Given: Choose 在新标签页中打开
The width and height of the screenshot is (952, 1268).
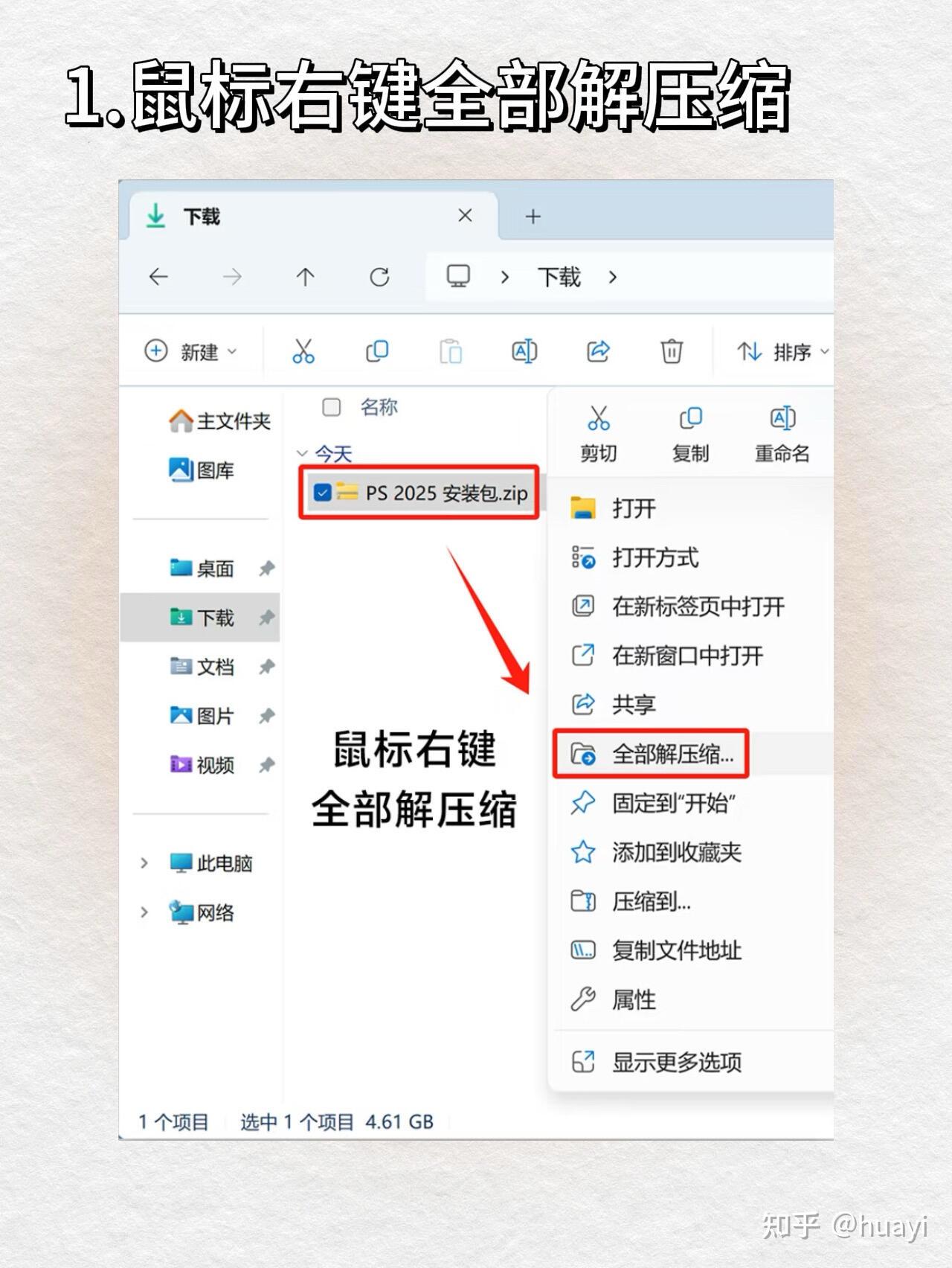Looking at the screenshot, I should click(x=689, y=607).
